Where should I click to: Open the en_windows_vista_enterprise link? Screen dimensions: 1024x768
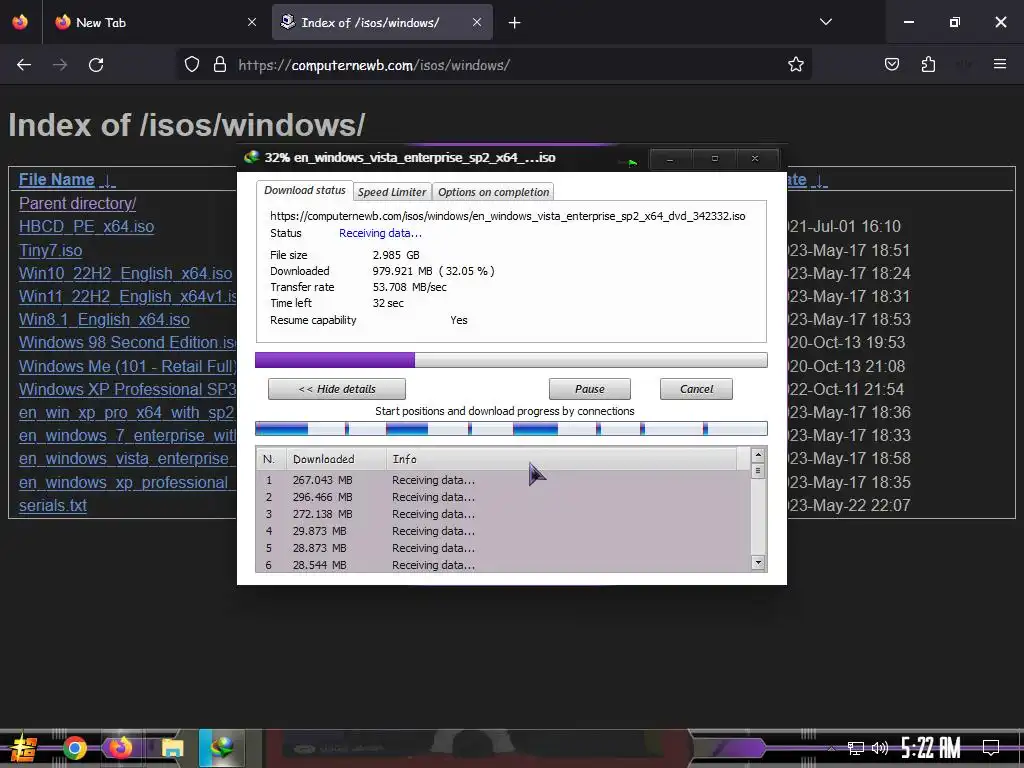click(123, 459)
